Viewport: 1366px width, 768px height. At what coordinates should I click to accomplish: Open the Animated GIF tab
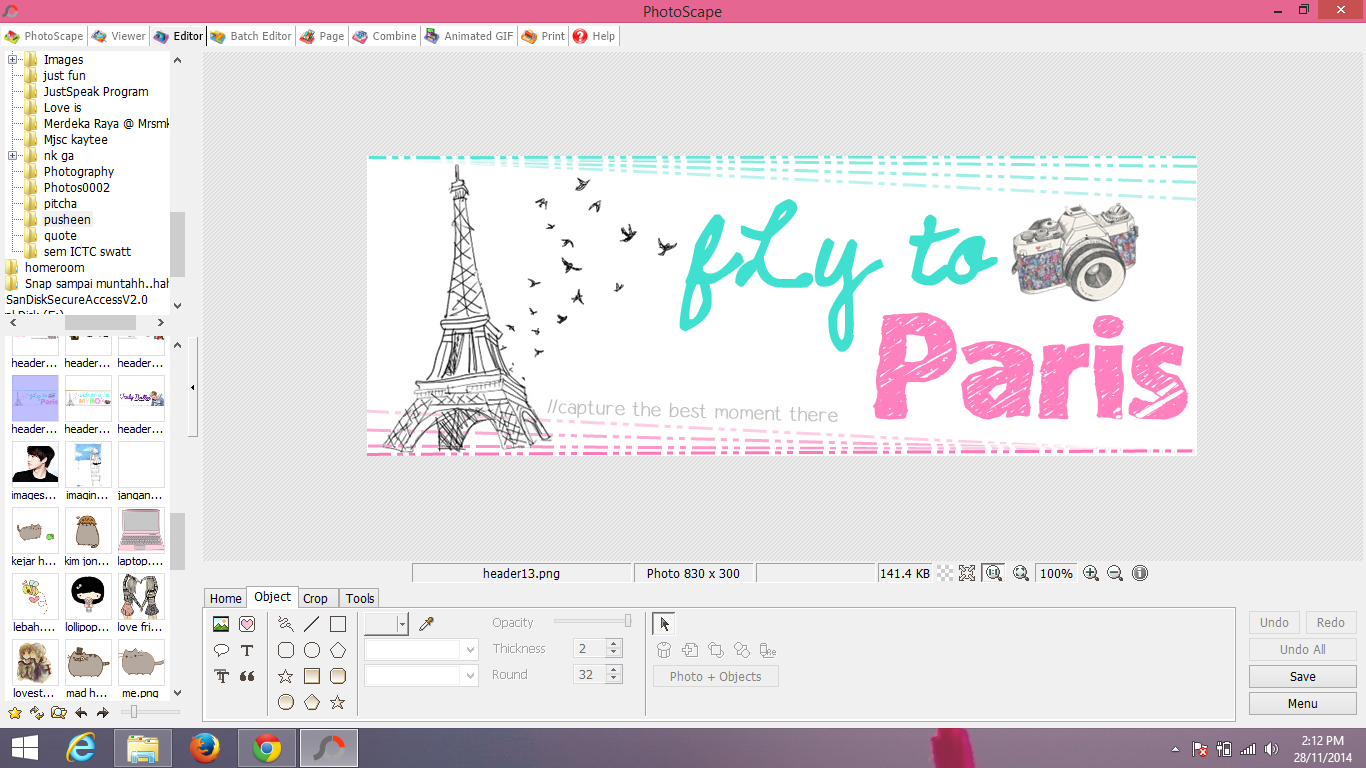tap(469, 36)
